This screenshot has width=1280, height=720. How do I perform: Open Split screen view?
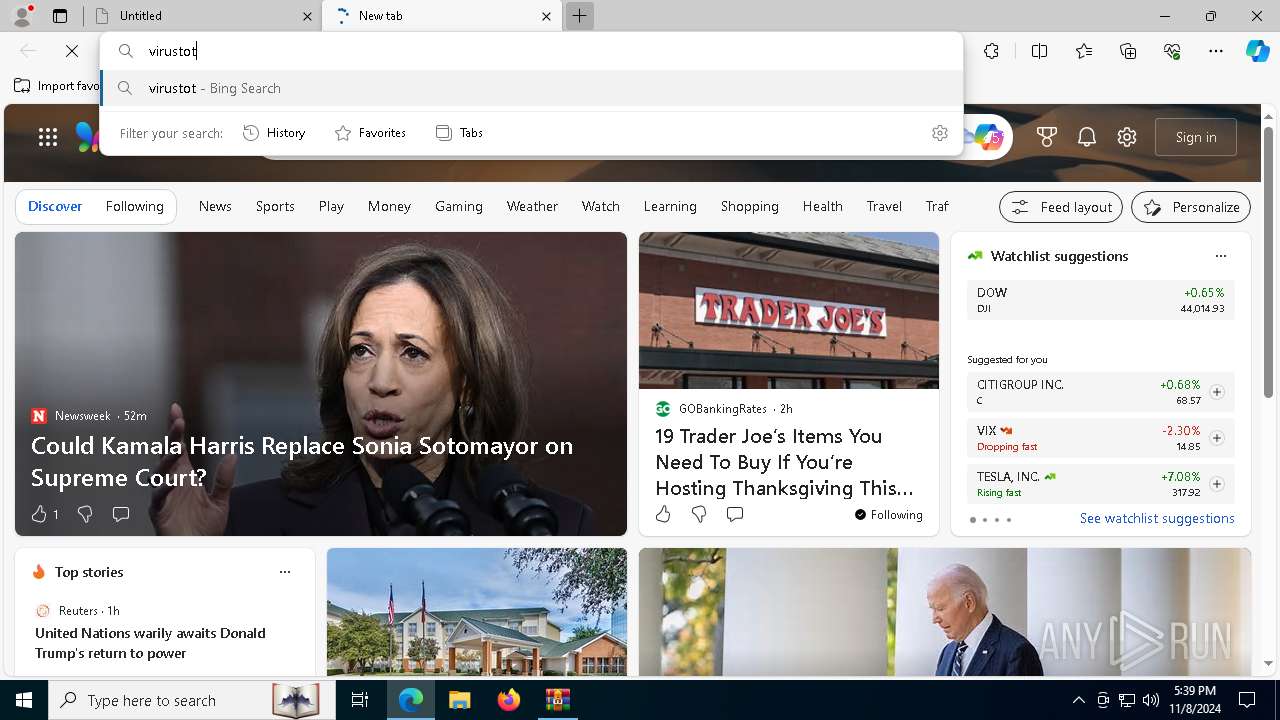tap(1039, 51)
